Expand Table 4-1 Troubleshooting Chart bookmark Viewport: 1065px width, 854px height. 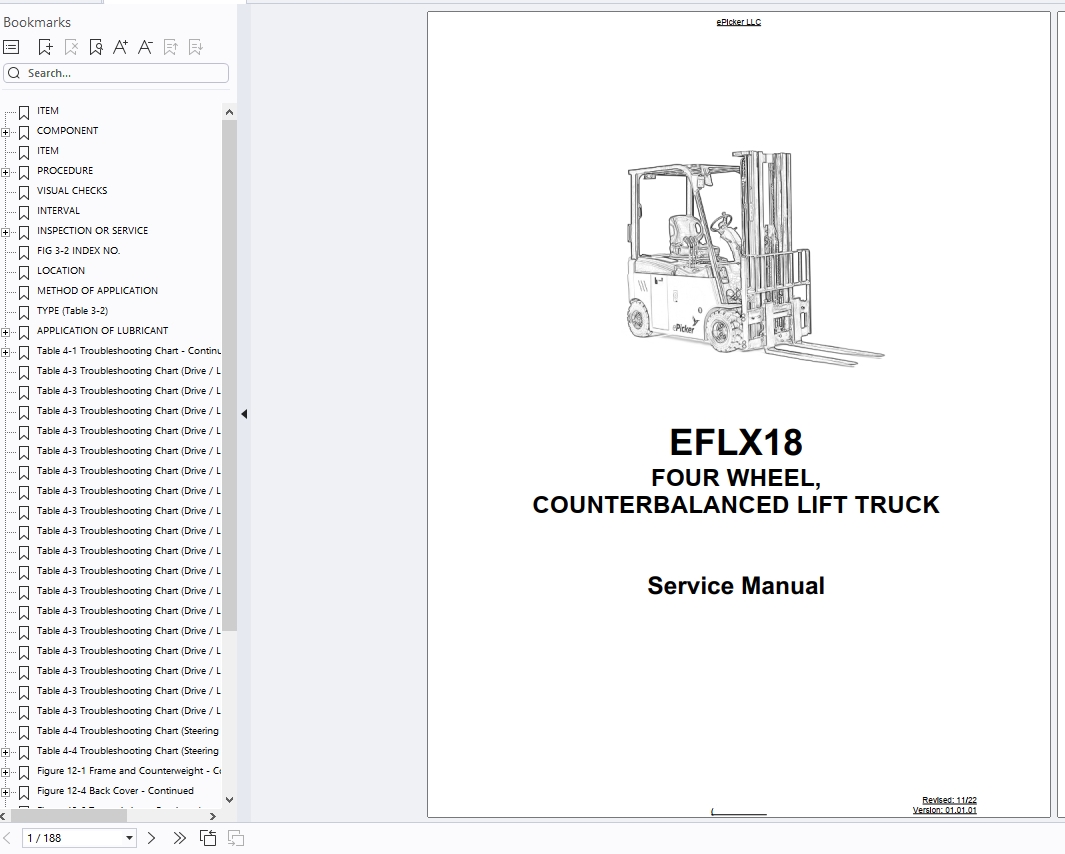click(x=5, y=353)
